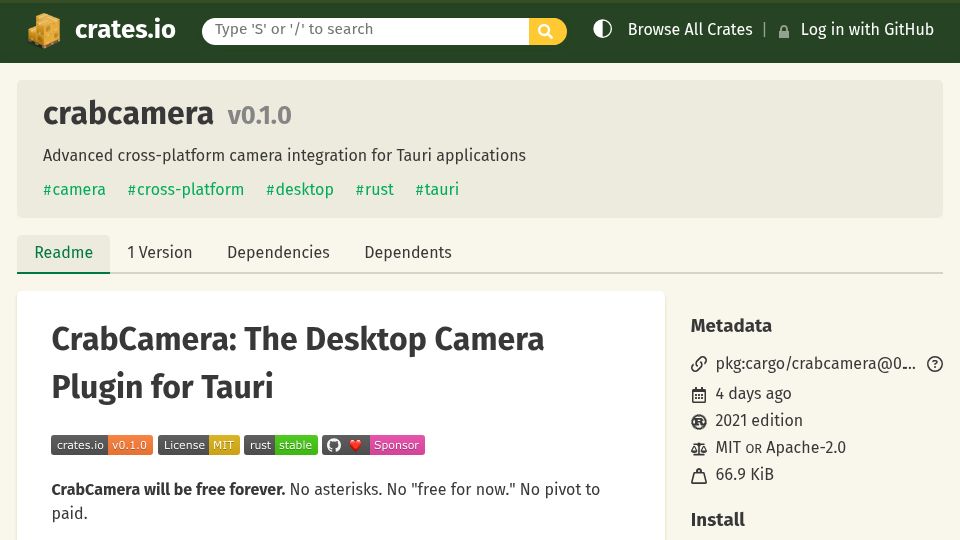Click the '2021 edition' text
Image resolution: width=960 pixels, height=540 pixels.
pyautogui.click(x=759, y=421)
